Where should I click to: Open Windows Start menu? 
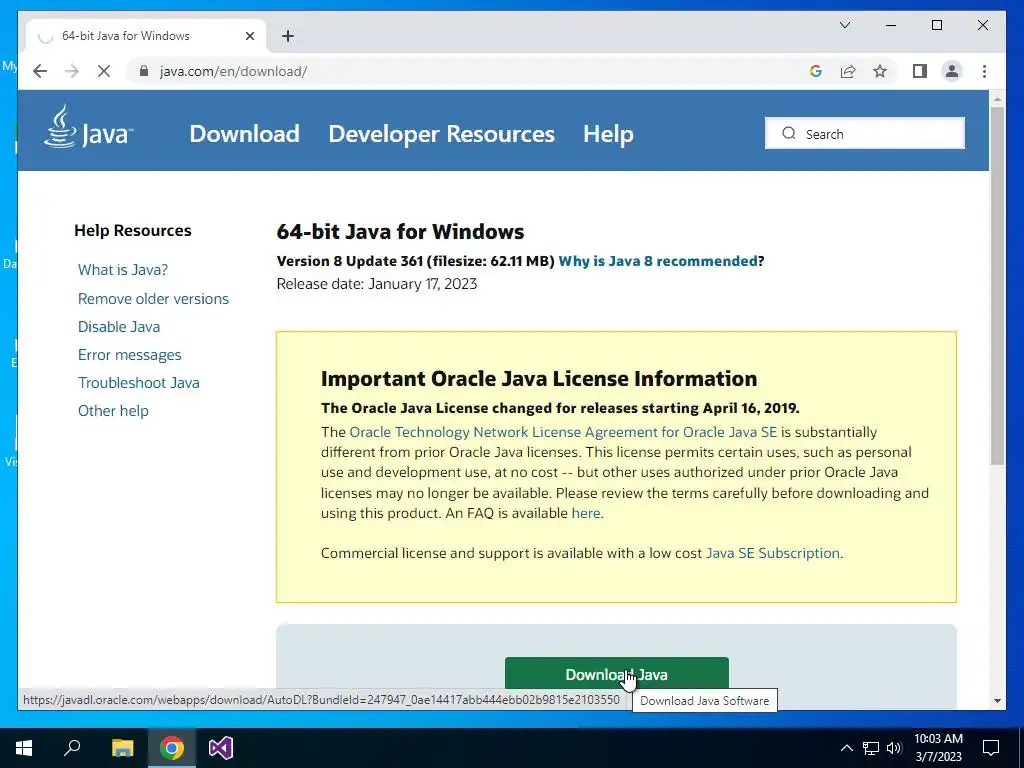pyautogui.click(x=24, y=748)
